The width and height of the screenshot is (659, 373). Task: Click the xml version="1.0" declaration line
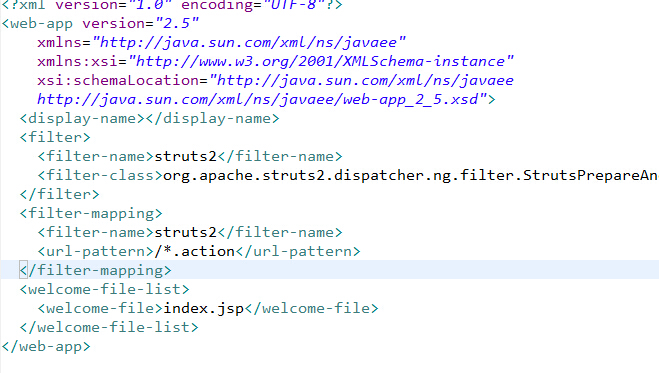coord(172,5)
